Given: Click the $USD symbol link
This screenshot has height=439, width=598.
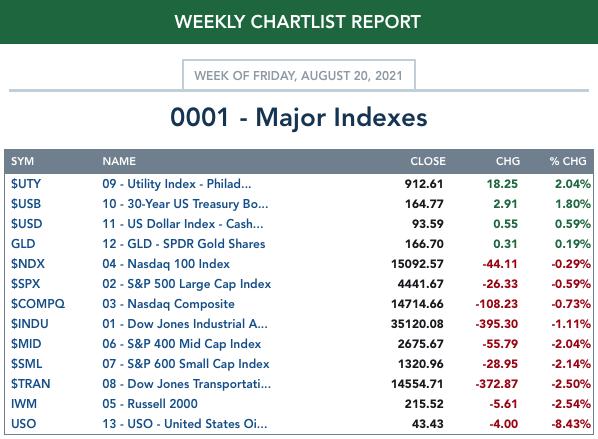Looking at the screenshot, I should (x=26, y=224).
